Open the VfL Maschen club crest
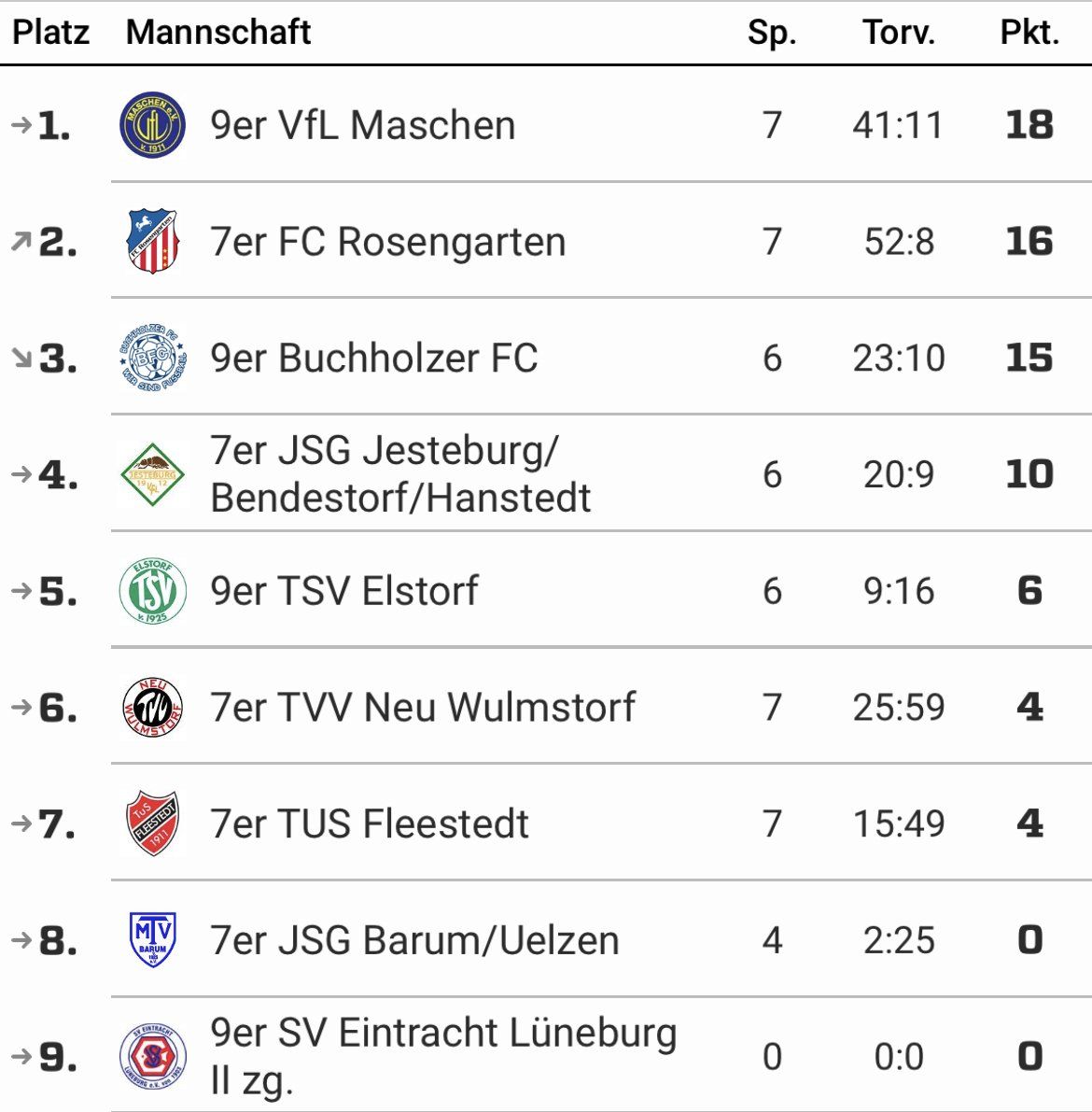 coord(152,125)
